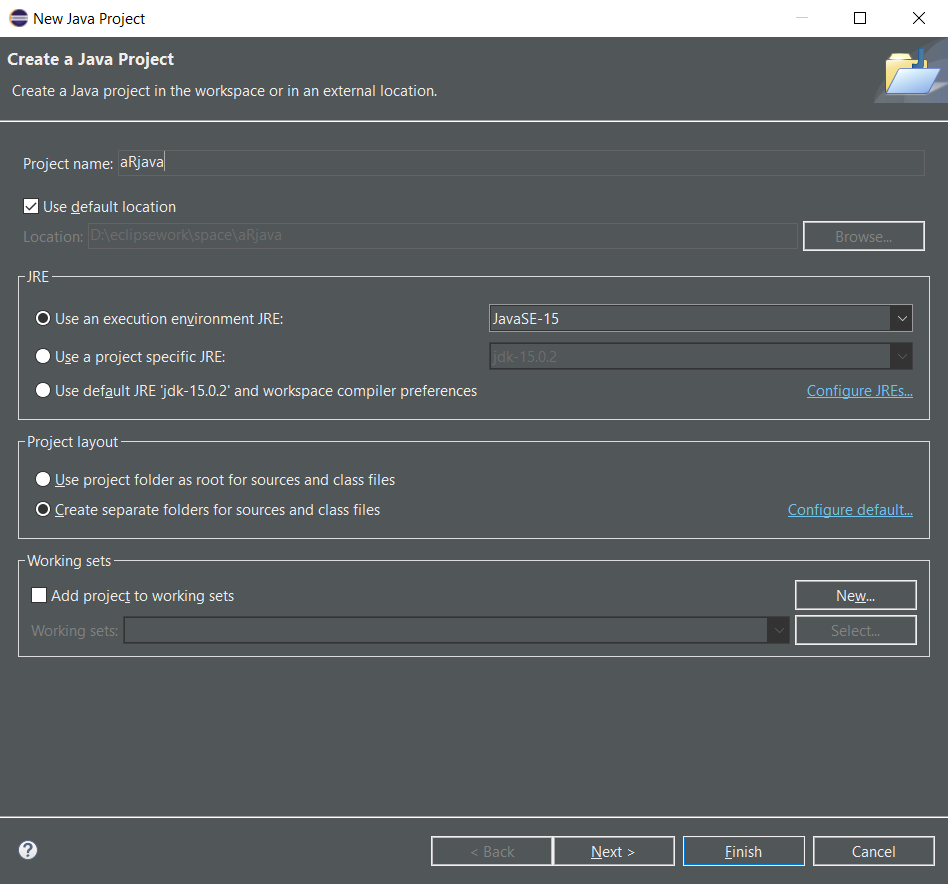Image resolution: width=948 pixels, height=884 pixels.
Task: Click the Eclipse logo in the title bar
Action: [17, 18]
